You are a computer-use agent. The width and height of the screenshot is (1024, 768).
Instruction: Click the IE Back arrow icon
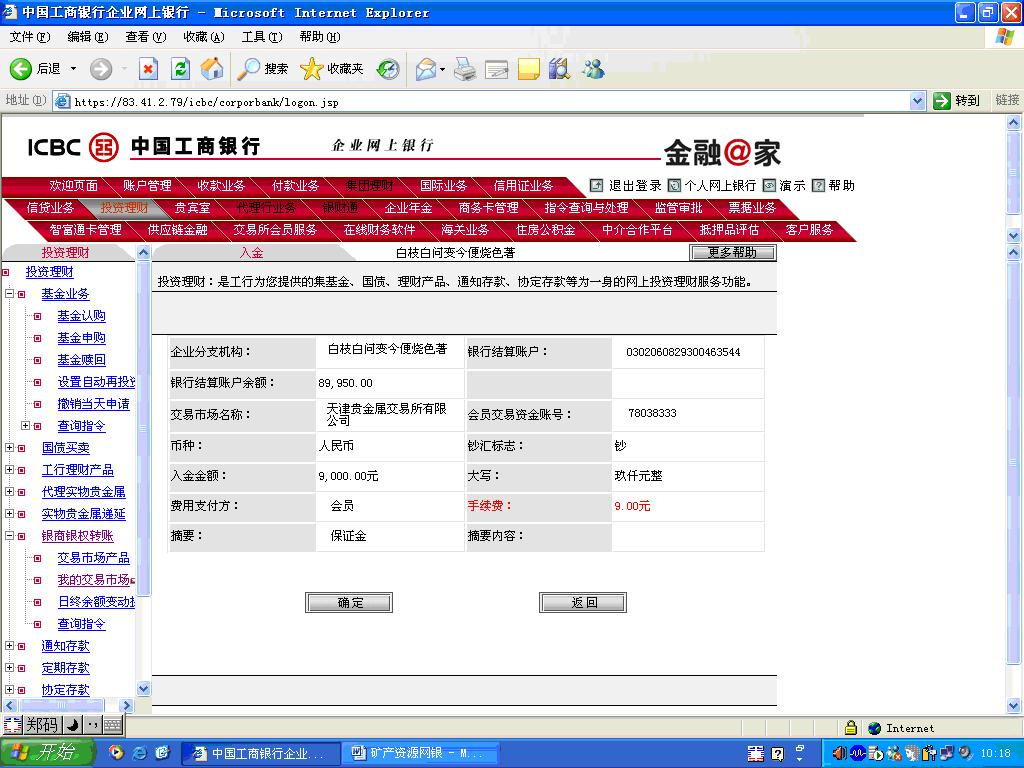coord(20,69)
